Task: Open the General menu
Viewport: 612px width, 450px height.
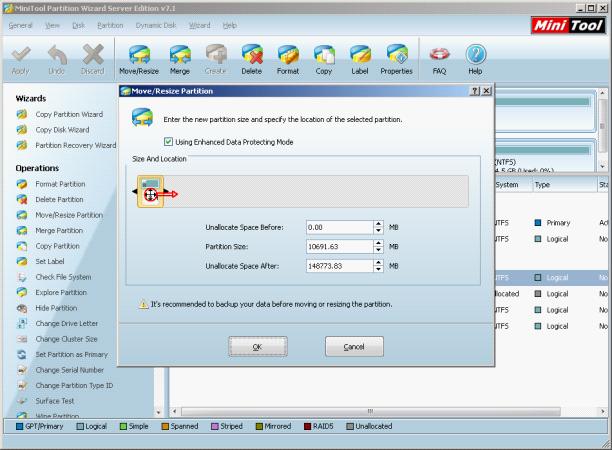Action: 20,25
